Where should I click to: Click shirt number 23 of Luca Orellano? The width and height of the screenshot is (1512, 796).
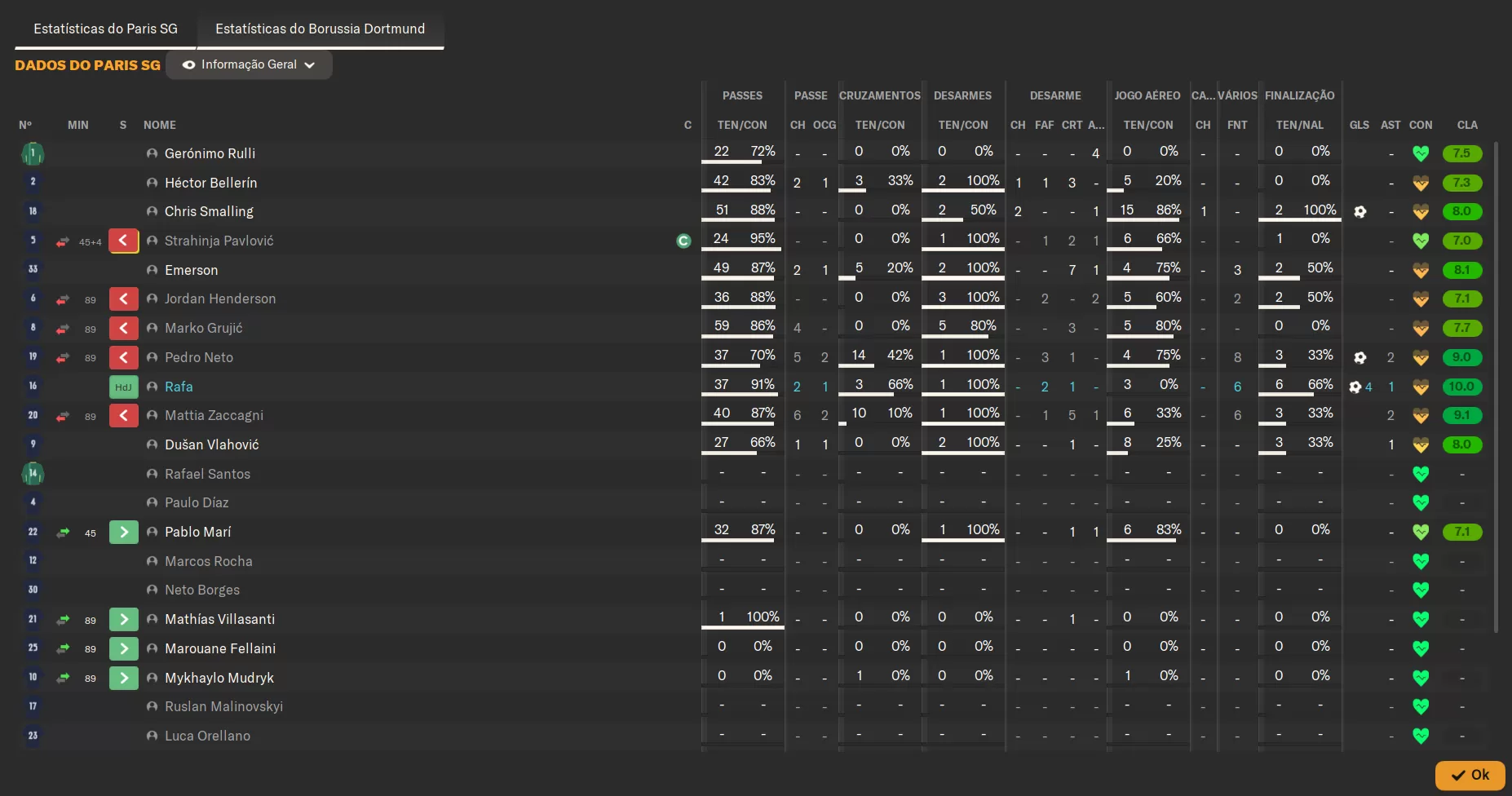pos(33,736)
